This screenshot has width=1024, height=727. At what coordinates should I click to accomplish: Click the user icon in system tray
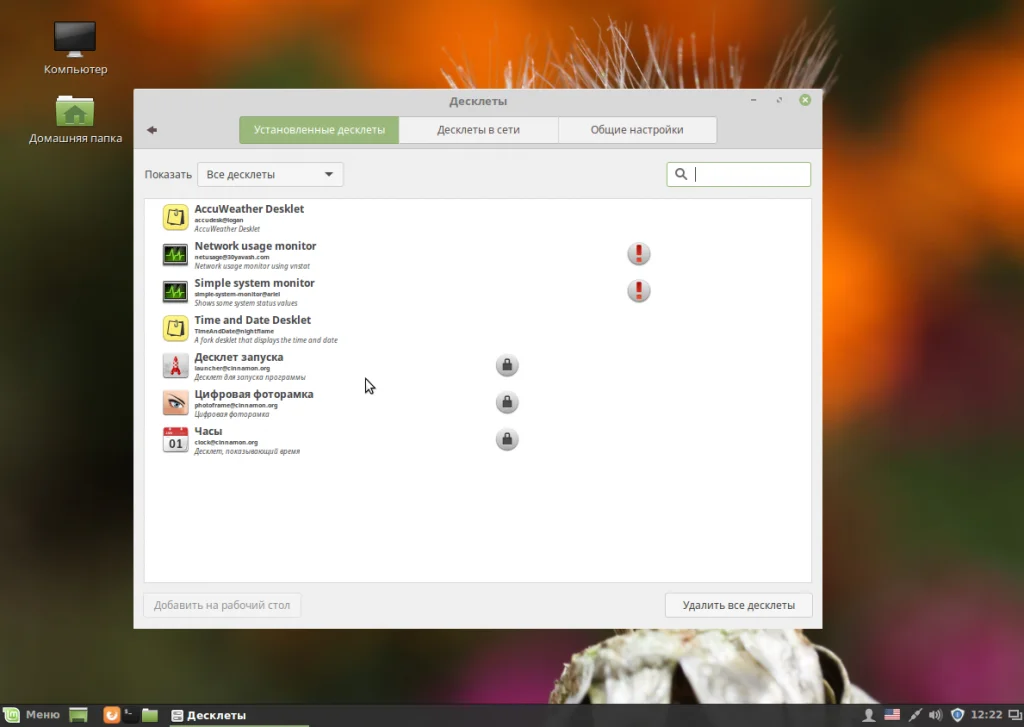(869, 715)
